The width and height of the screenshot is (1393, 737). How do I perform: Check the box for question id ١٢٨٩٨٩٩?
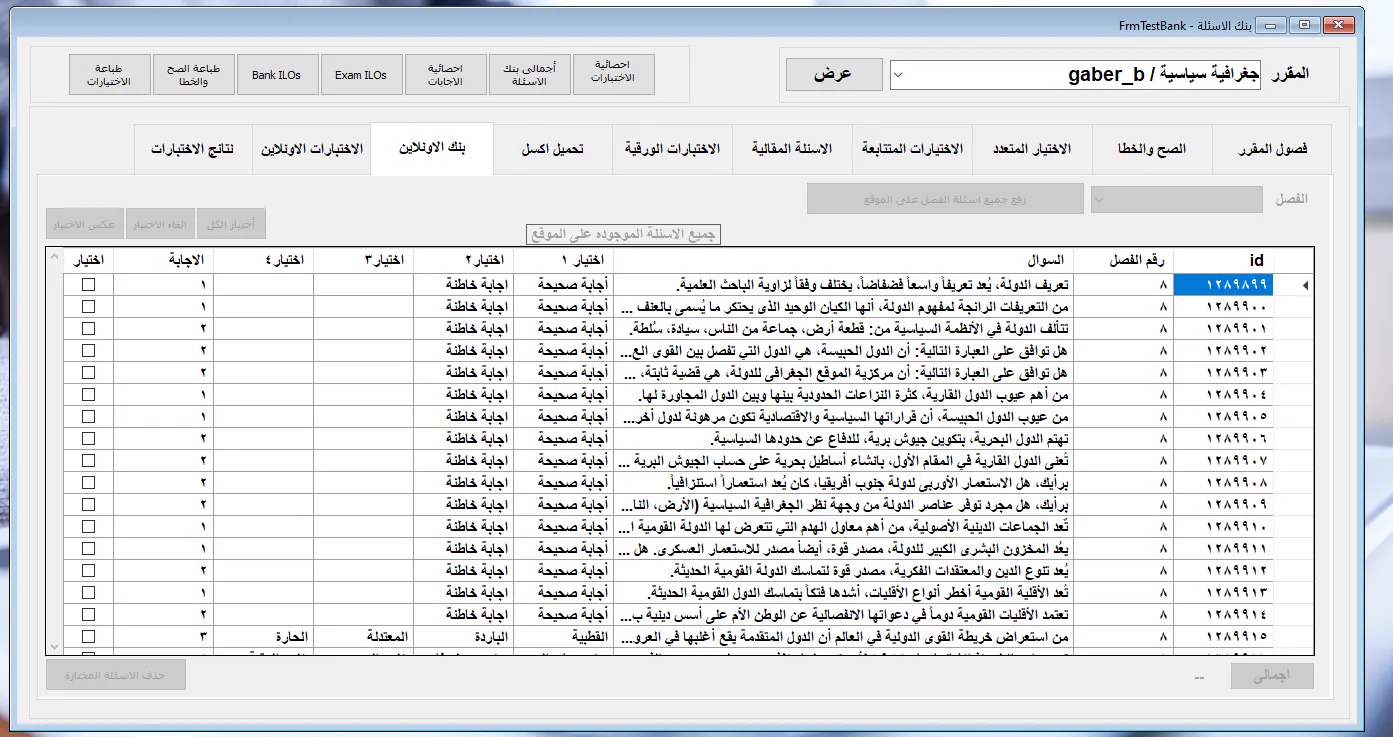[89, 285]
